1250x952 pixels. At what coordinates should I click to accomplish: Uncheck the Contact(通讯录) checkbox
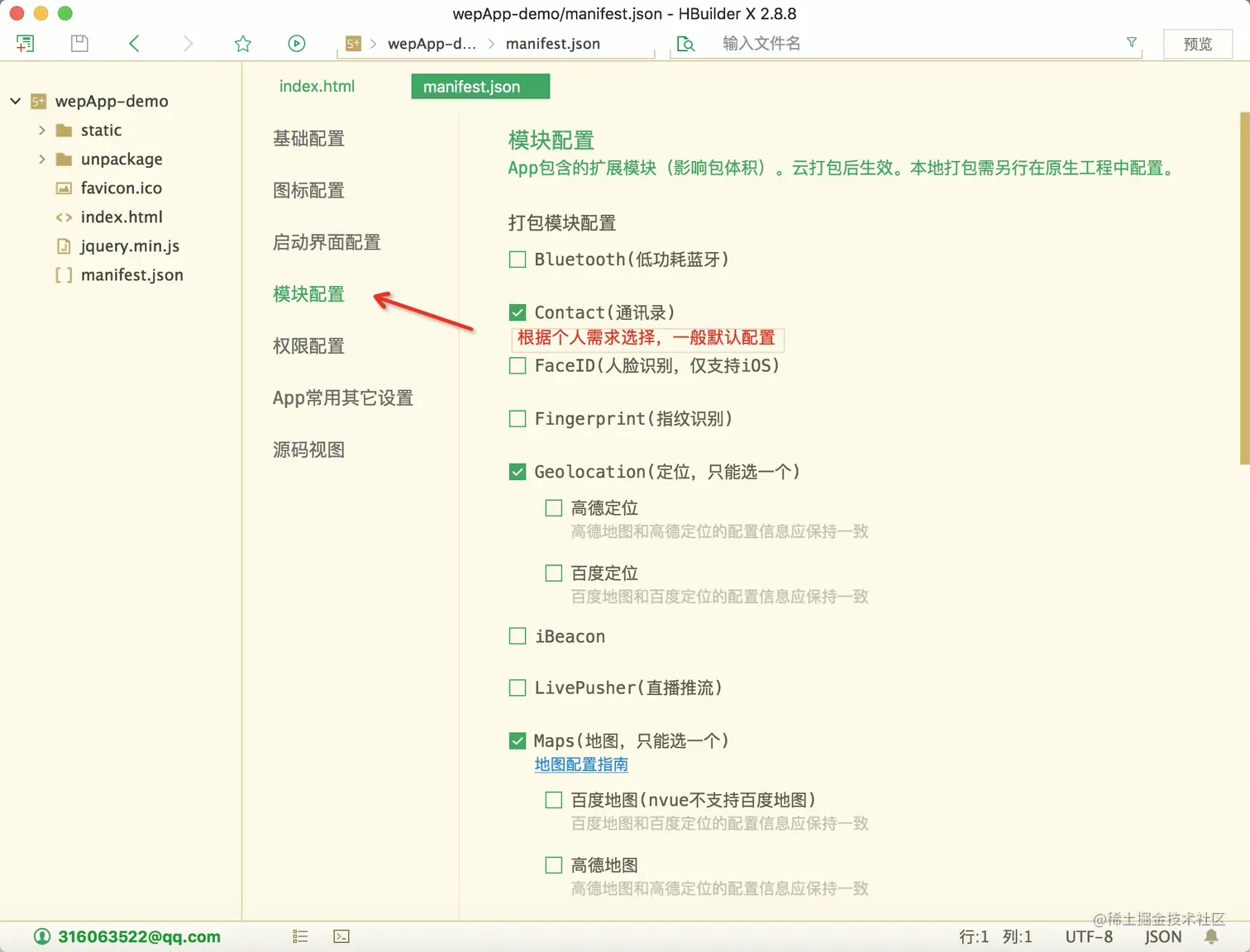pos(518,312)
